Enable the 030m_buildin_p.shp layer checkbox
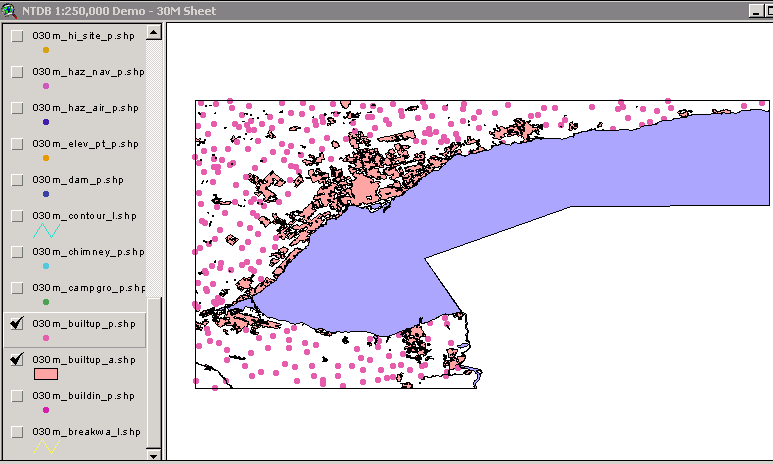 (x=17, y=396)
